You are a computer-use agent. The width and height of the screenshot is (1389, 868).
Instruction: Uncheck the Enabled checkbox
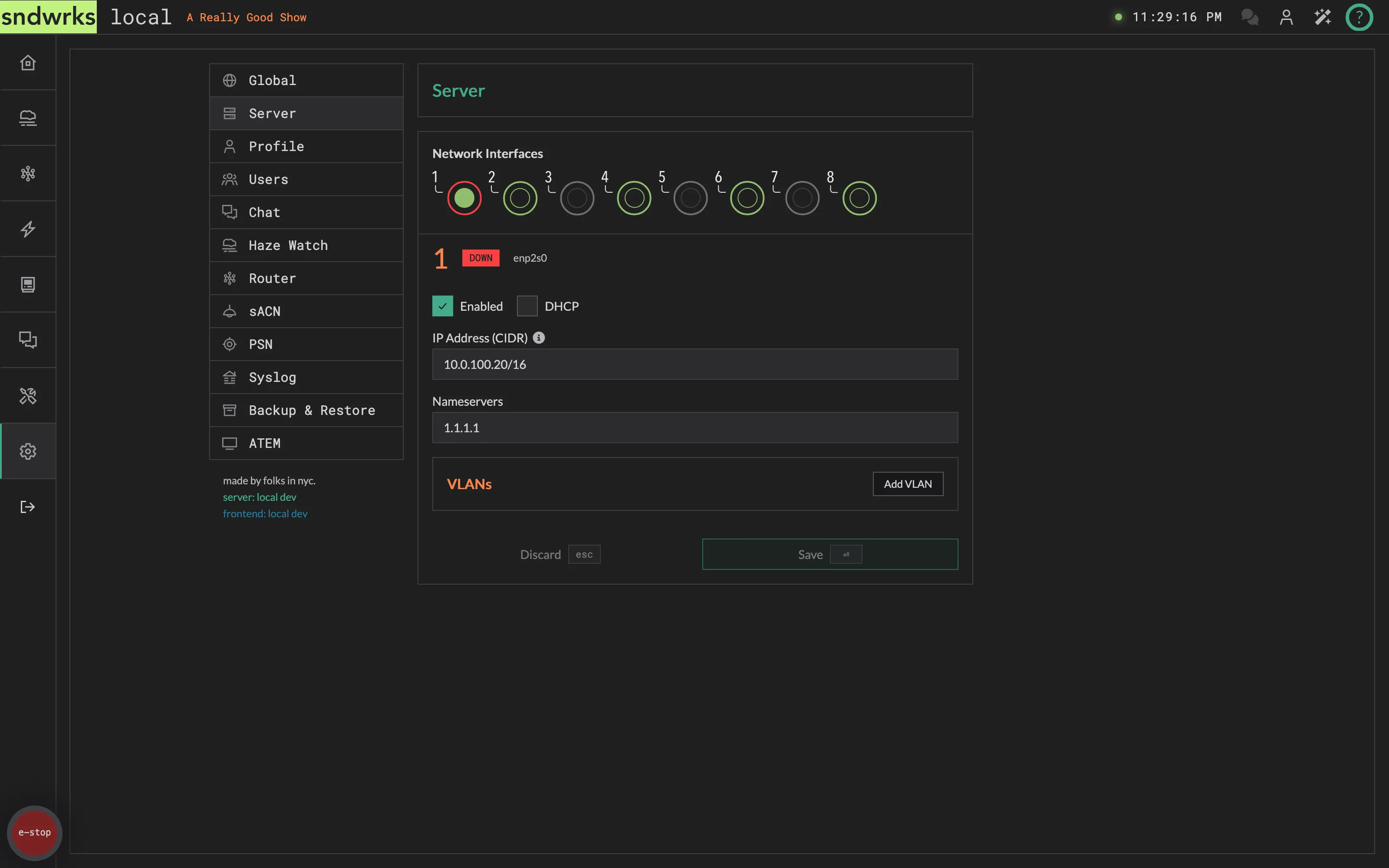pos(443,306)
